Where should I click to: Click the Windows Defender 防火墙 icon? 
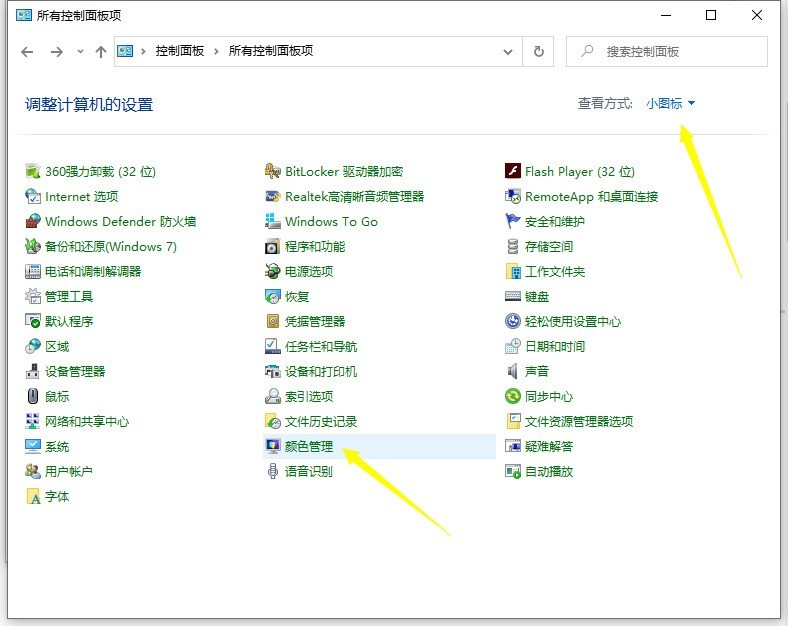click(33, 222)
